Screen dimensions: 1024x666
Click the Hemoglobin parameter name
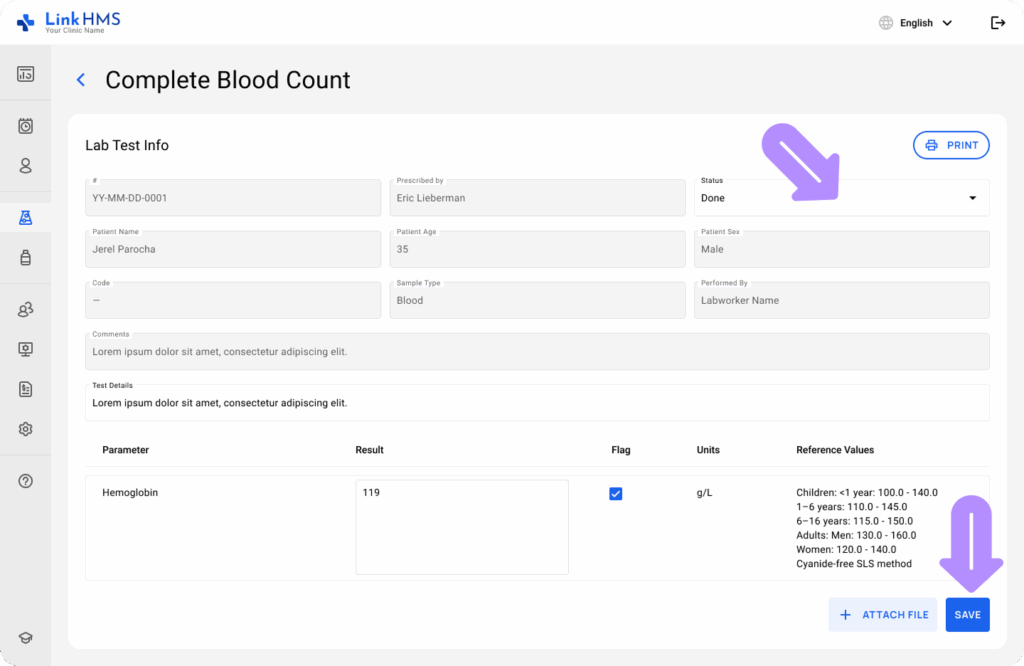(130, 492)
